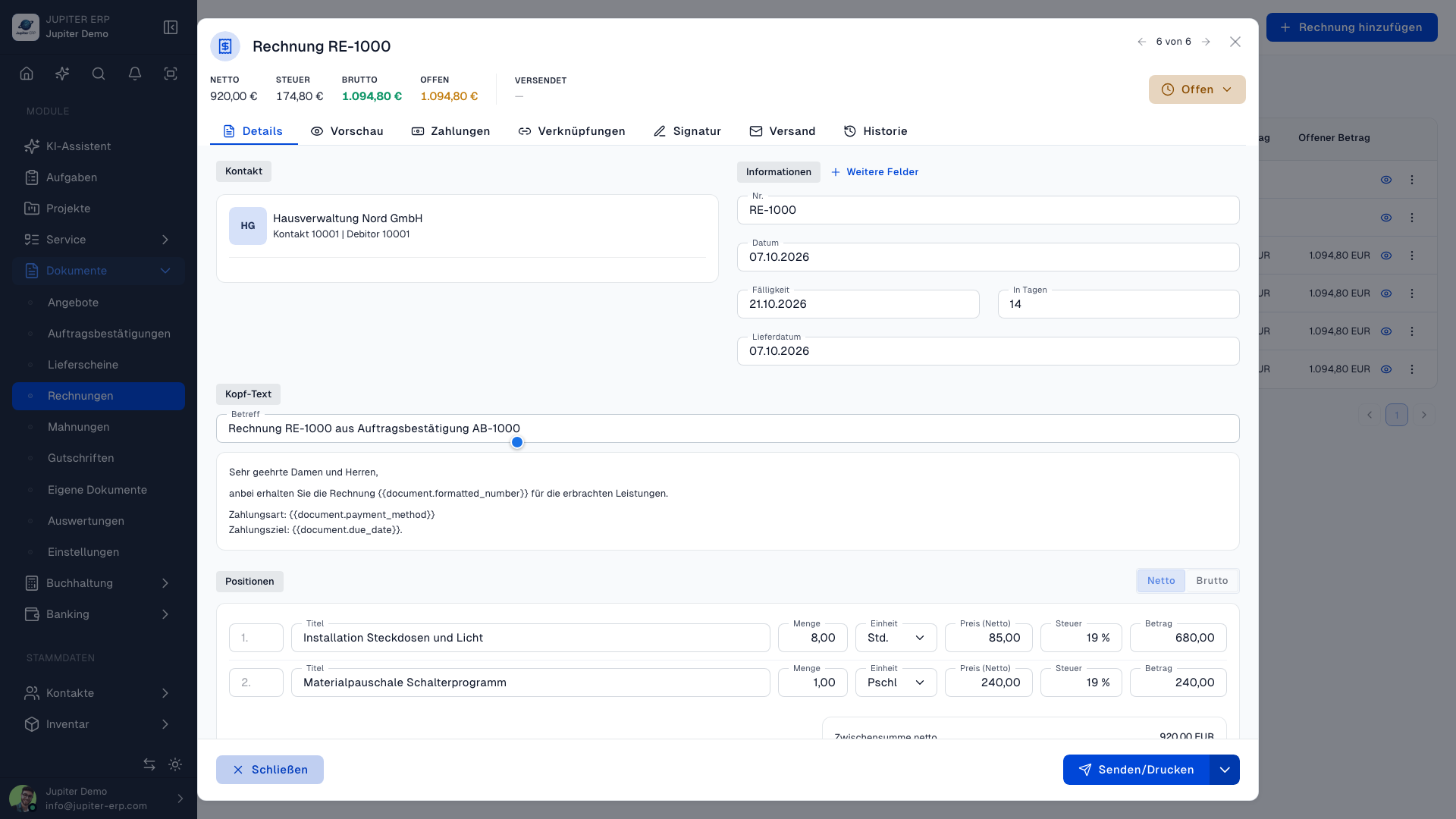This screenshot has height=819, width=1456.
Task: Click eye icon in second background table row
Action: click(x=1386, y=218)
